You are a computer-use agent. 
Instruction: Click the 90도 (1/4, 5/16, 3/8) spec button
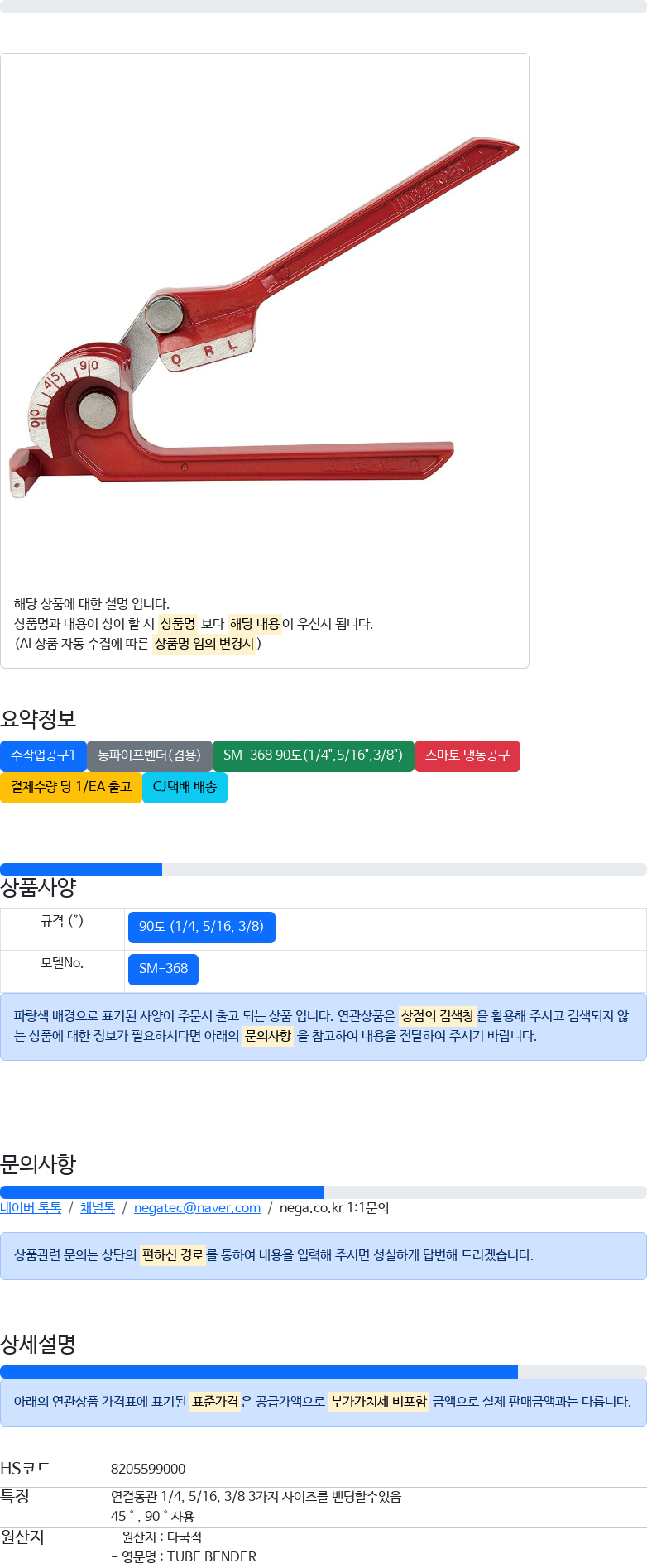click(202, 927)
